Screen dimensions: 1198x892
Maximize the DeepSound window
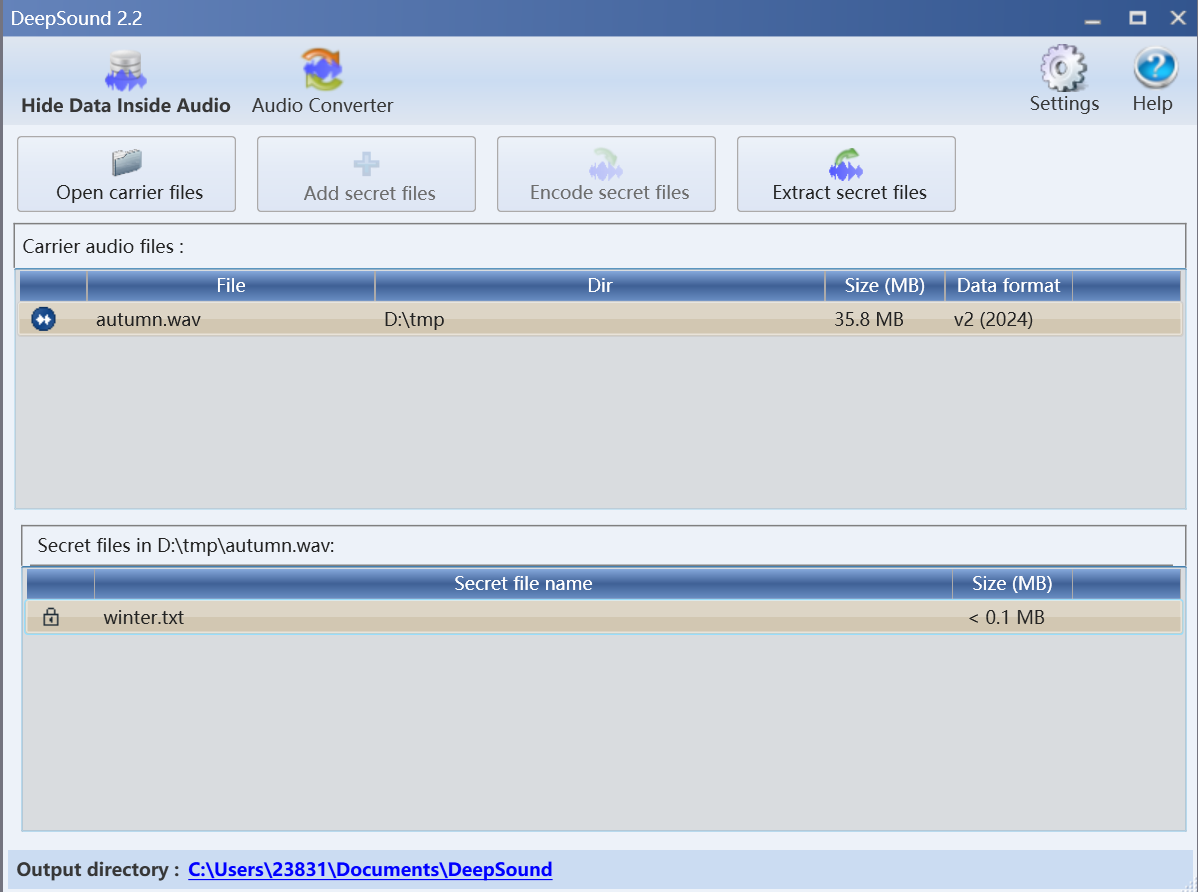click(x=1138, y=18)
